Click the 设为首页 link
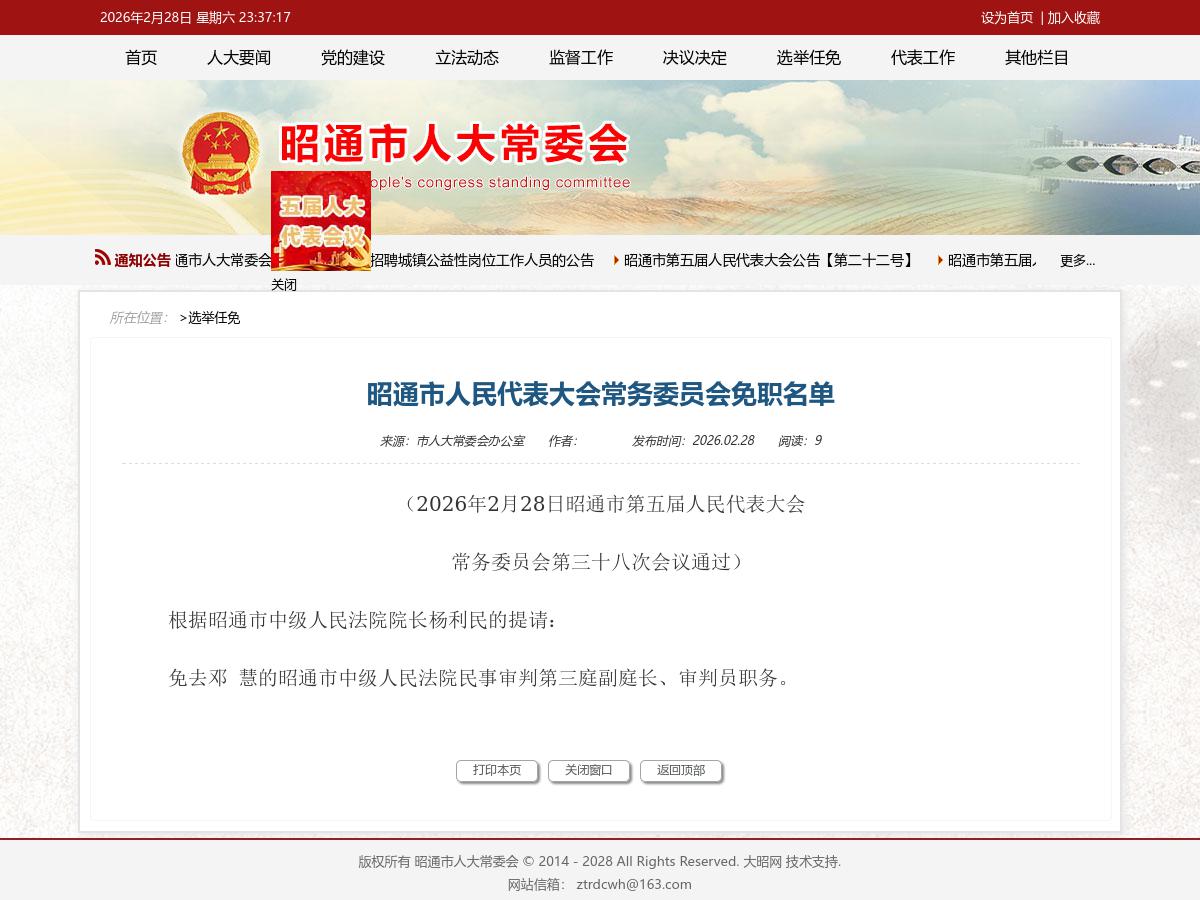This screenshot has width=1200, height=900. (1007, 19)
